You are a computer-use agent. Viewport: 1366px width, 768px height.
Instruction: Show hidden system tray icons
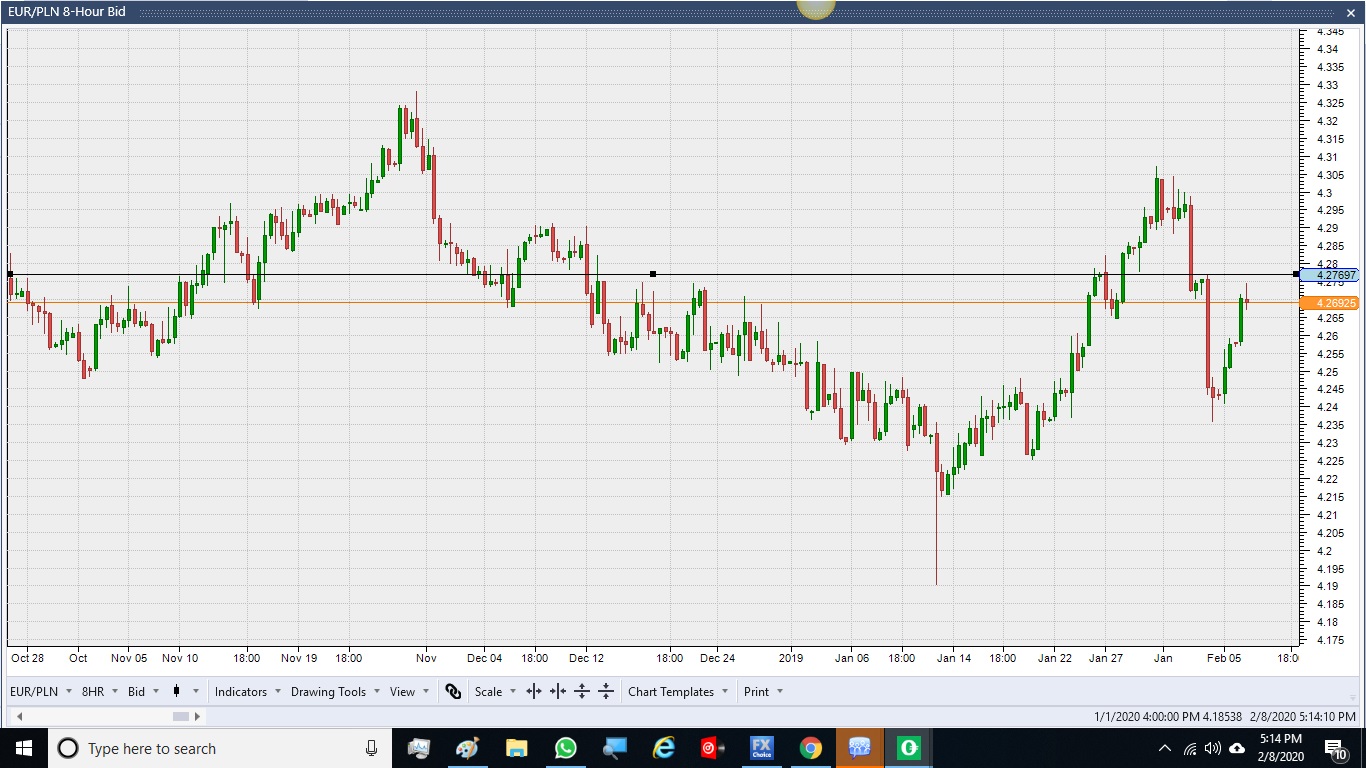pyautogui.click(x=1164, y=748)
